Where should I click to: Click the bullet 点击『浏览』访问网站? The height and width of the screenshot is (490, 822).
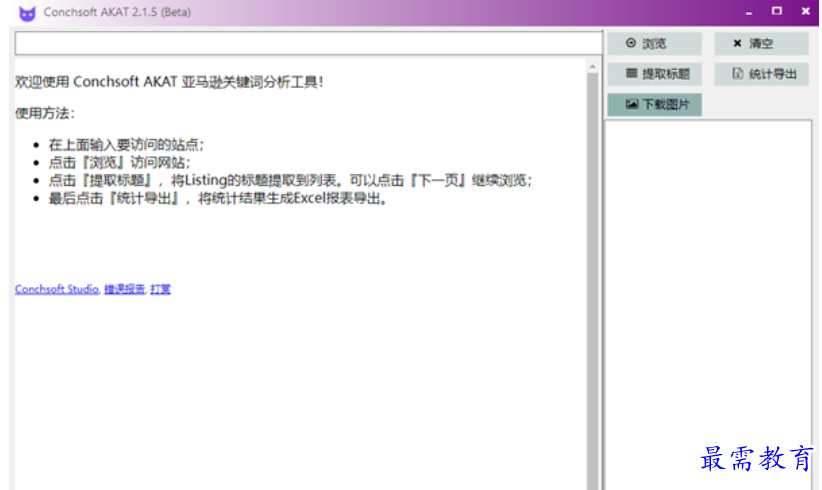click(120, 162)
